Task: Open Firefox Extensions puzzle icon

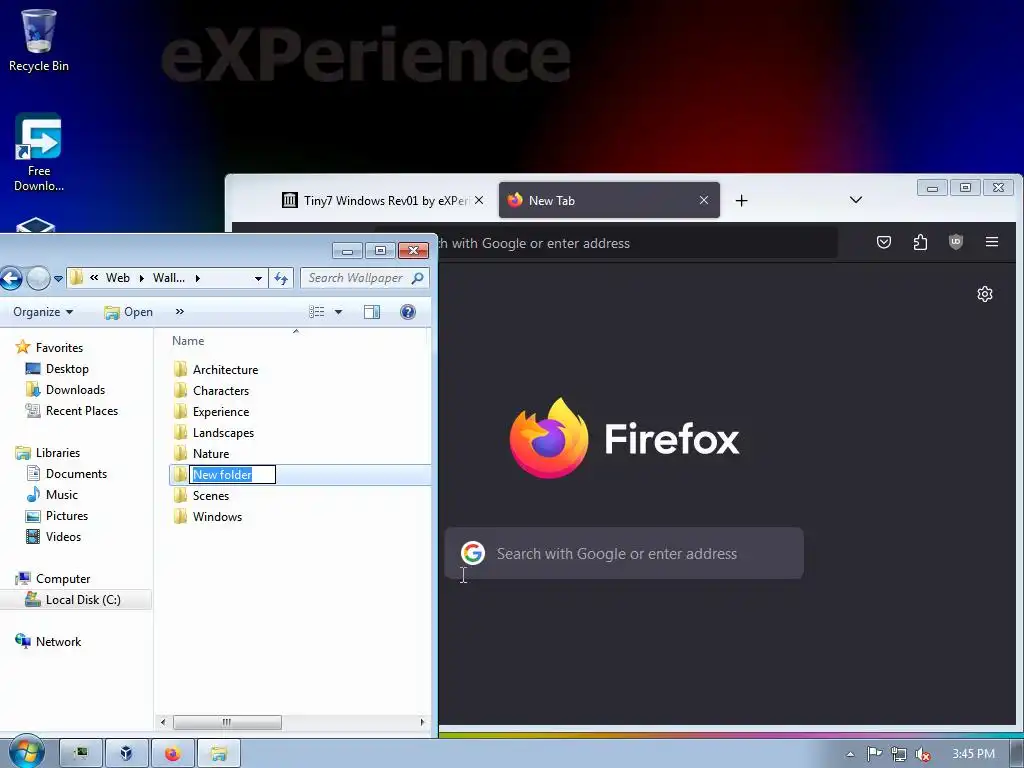Action: point(920,242)
